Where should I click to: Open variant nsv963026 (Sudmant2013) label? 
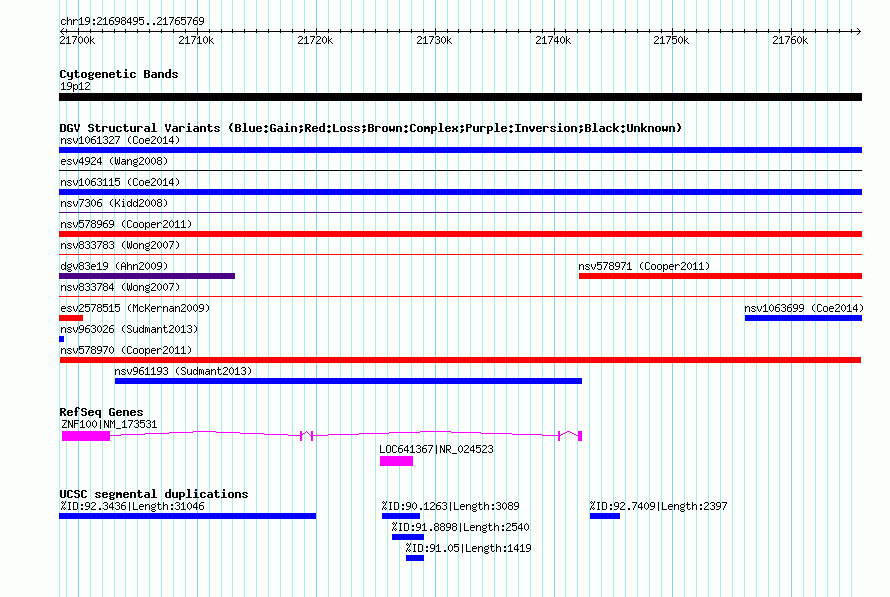(x=129, y=329)
